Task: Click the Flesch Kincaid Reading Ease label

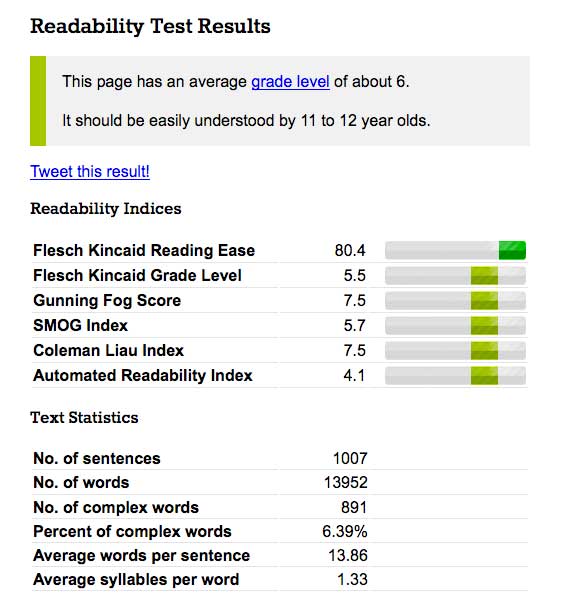Action: click(144, 250)
